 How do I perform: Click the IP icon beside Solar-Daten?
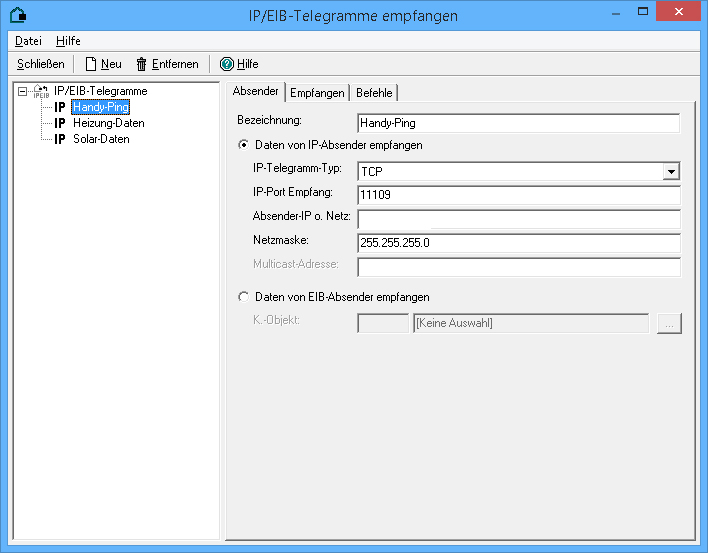60,139
